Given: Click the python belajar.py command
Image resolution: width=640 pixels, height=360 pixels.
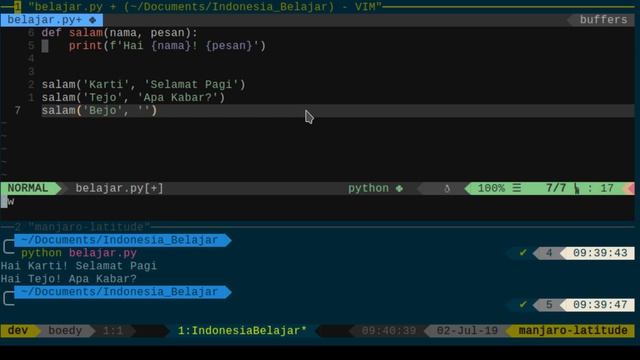Looking at the screenshot, I should 79,253.
